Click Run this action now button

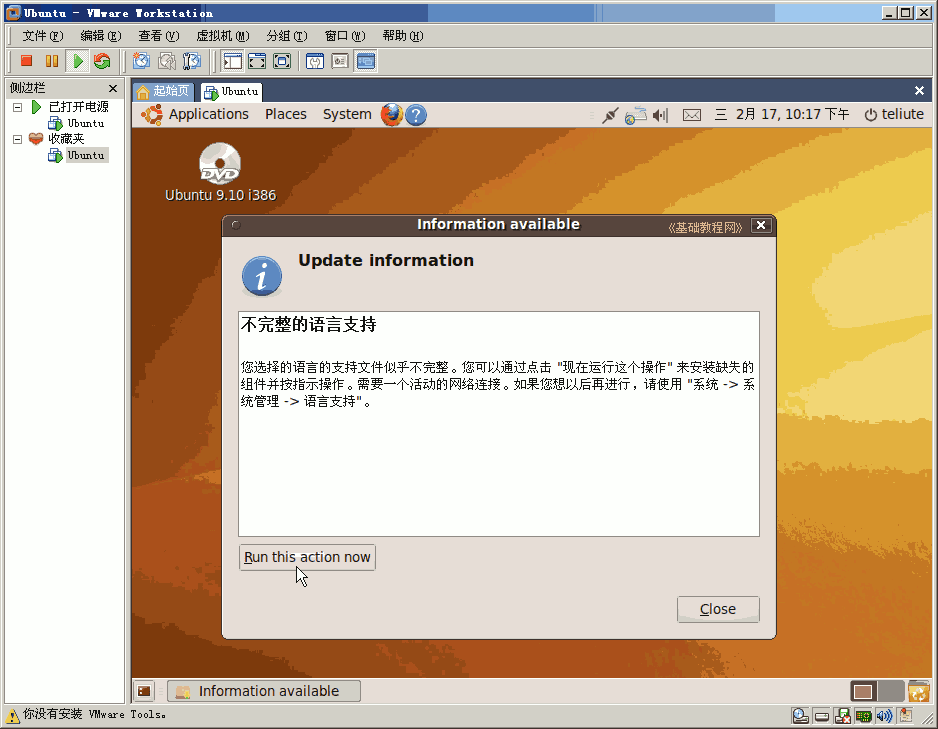[307, 557]
